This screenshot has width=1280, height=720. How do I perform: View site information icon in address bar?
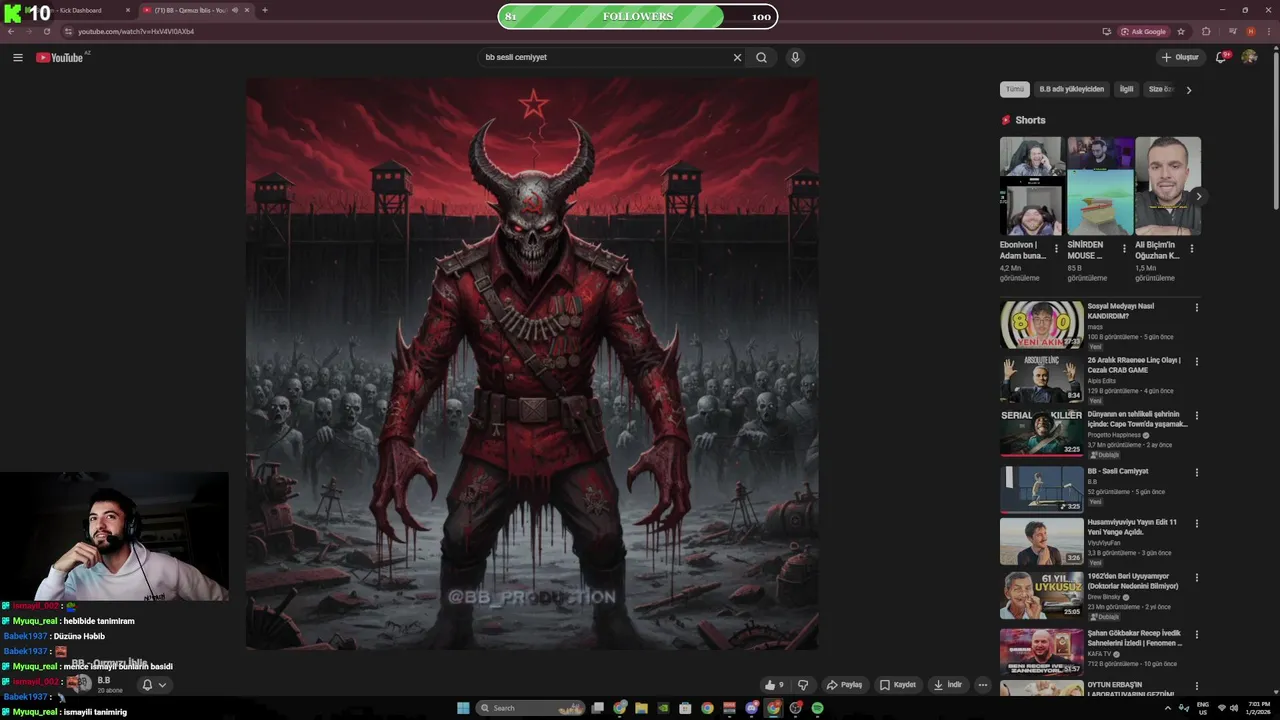67,31
